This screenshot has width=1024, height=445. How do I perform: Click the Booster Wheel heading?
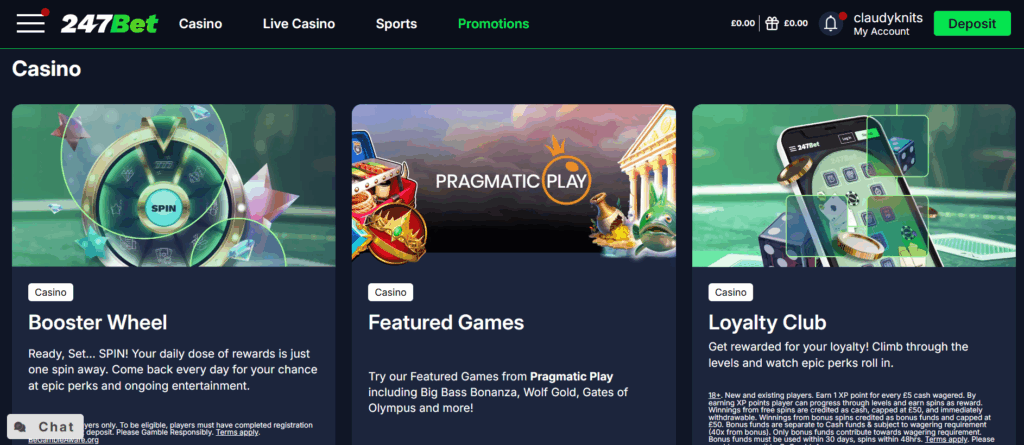tap(98, 322)
